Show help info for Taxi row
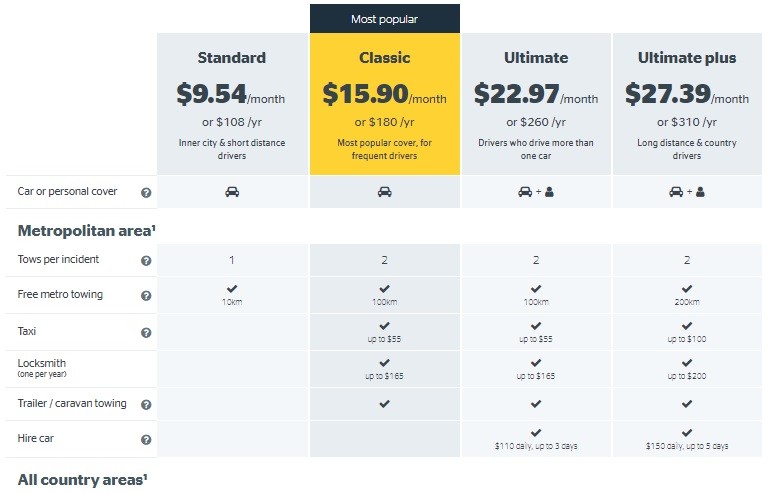This screenshot has width=769, height=493. [x=146, y=332]
